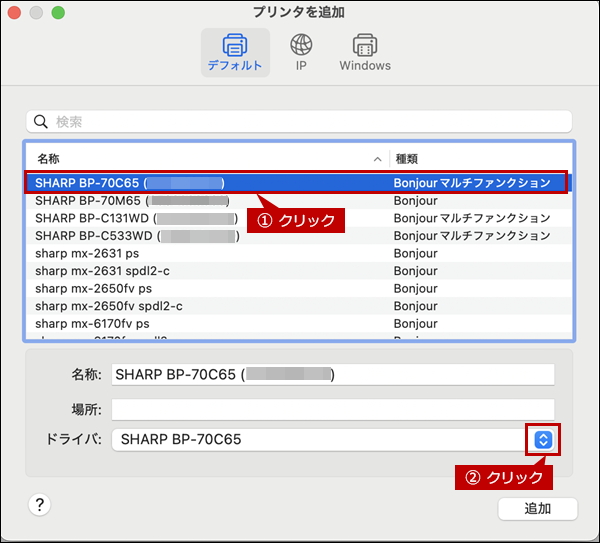
Task: Click inside the 検索 search field
Action: pos(300,122)
